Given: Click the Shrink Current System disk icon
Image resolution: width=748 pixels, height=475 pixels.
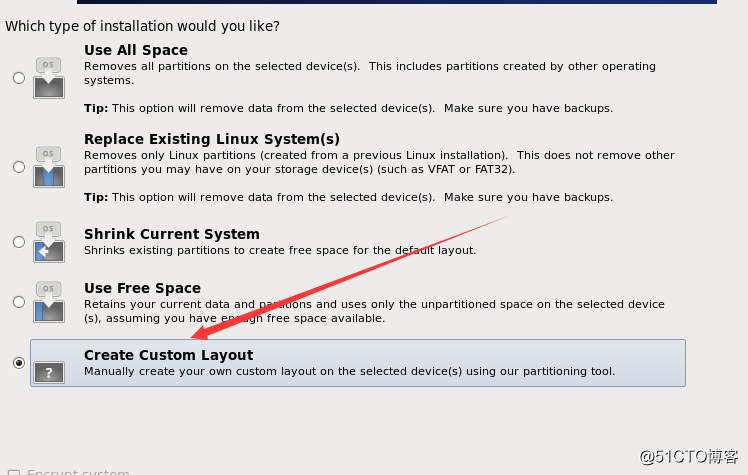Looking at the screenshot, I should 49,242.
